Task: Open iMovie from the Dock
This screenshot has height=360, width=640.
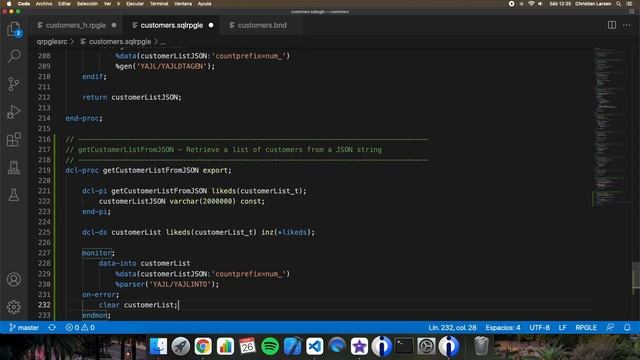Action: pos(360,346)
